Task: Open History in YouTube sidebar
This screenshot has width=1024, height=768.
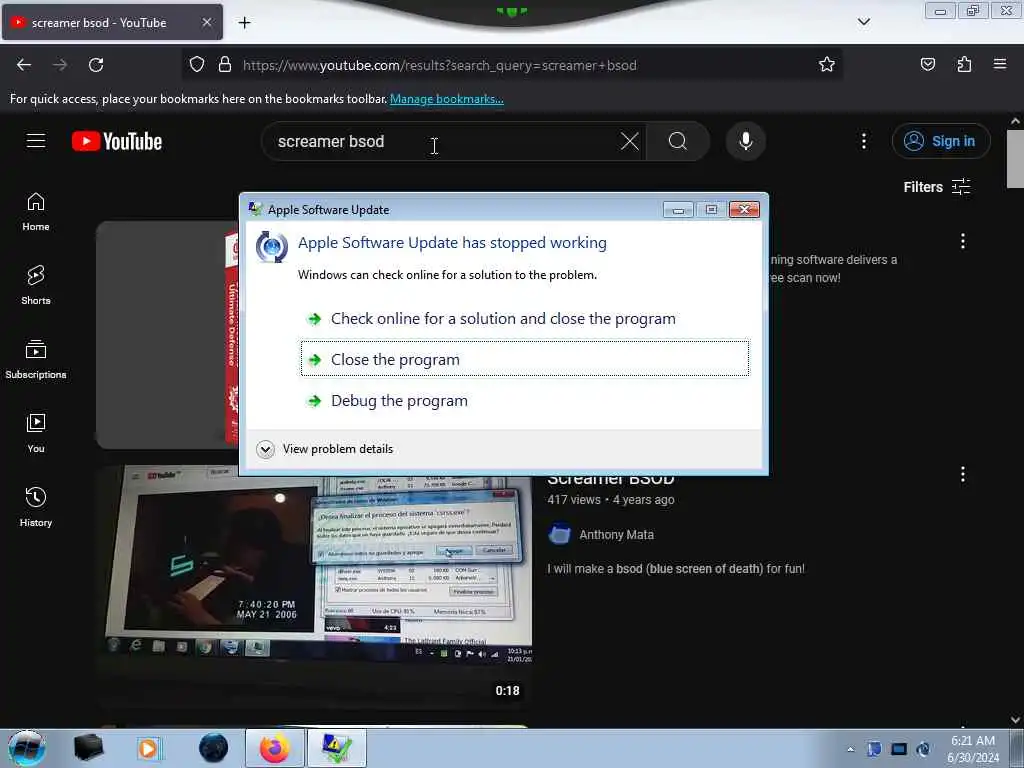Action: pos(36,507)
